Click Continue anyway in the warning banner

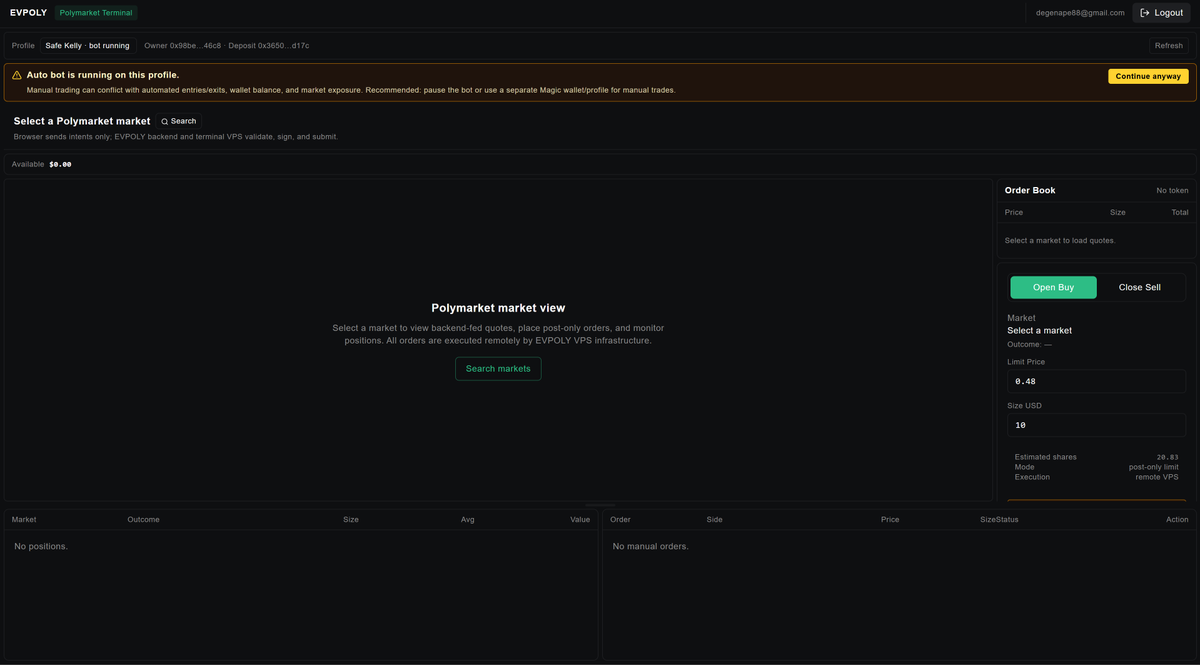(x=1148, y=76)
